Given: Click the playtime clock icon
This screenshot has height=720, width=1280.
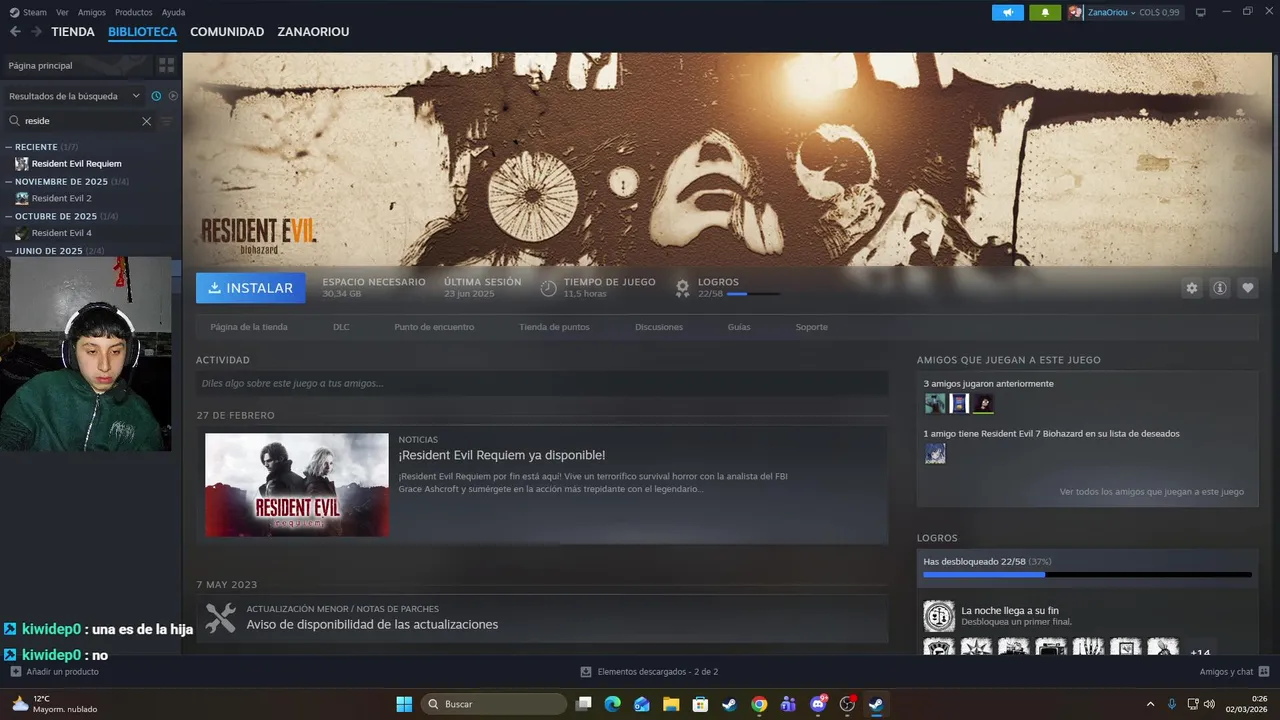Looking at the screenshot, I should 548,288.
